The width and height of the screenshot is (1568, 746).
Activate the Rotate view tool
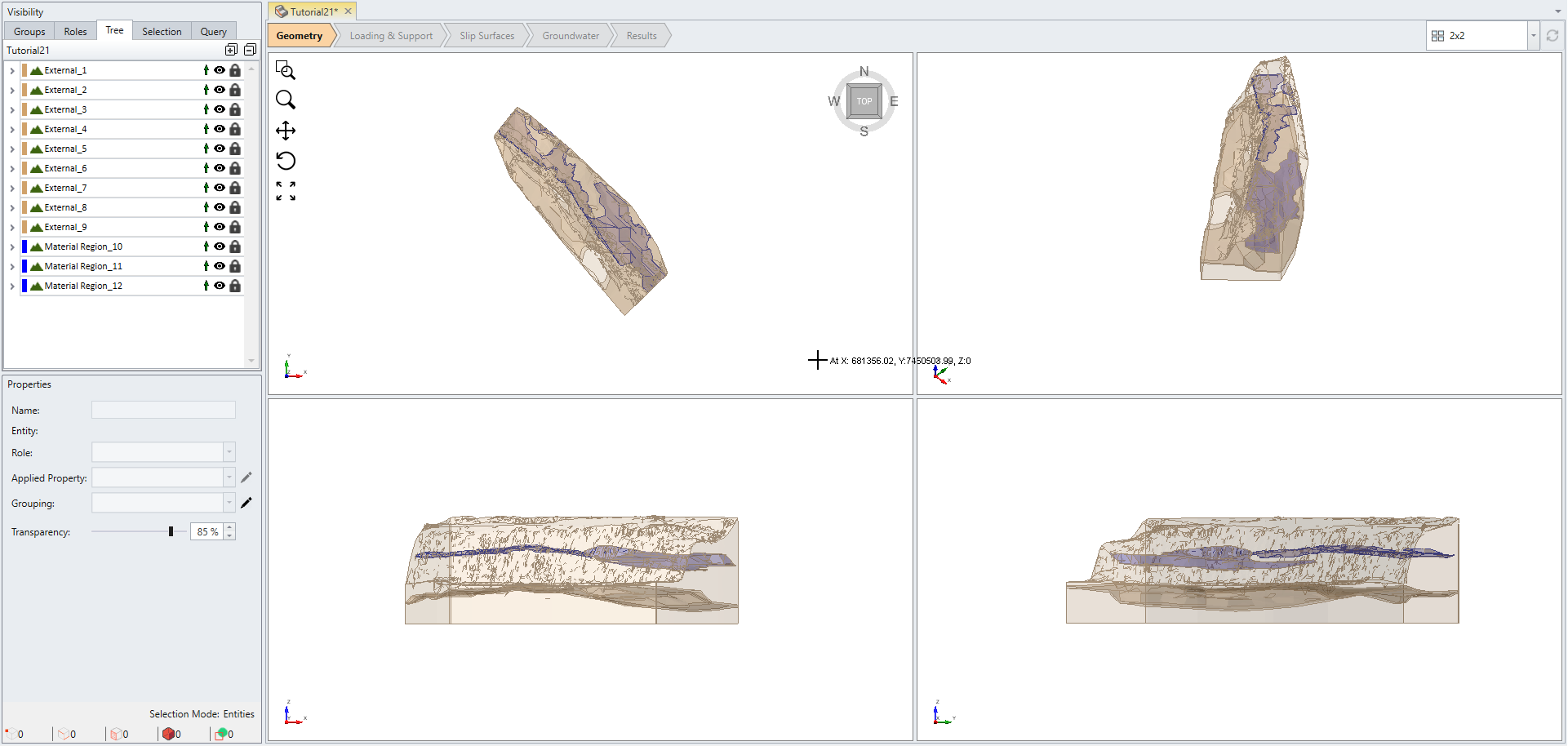point(286,161)
